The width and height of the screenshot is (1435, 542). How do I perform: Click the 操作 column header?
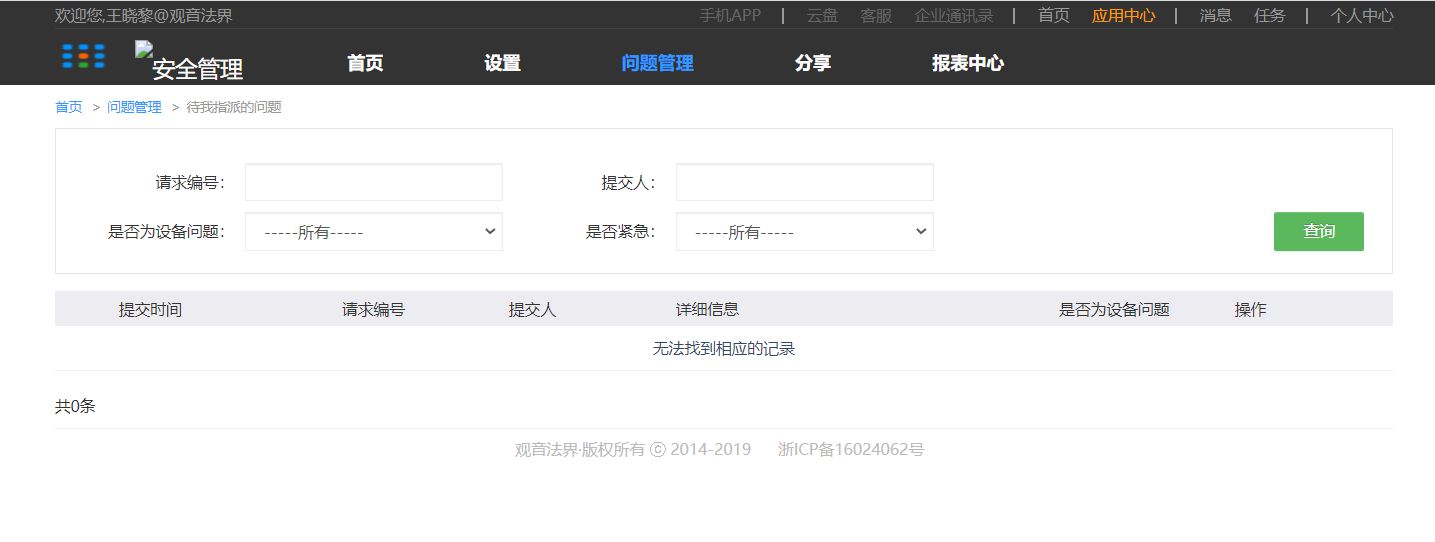tap(1251, 310)
